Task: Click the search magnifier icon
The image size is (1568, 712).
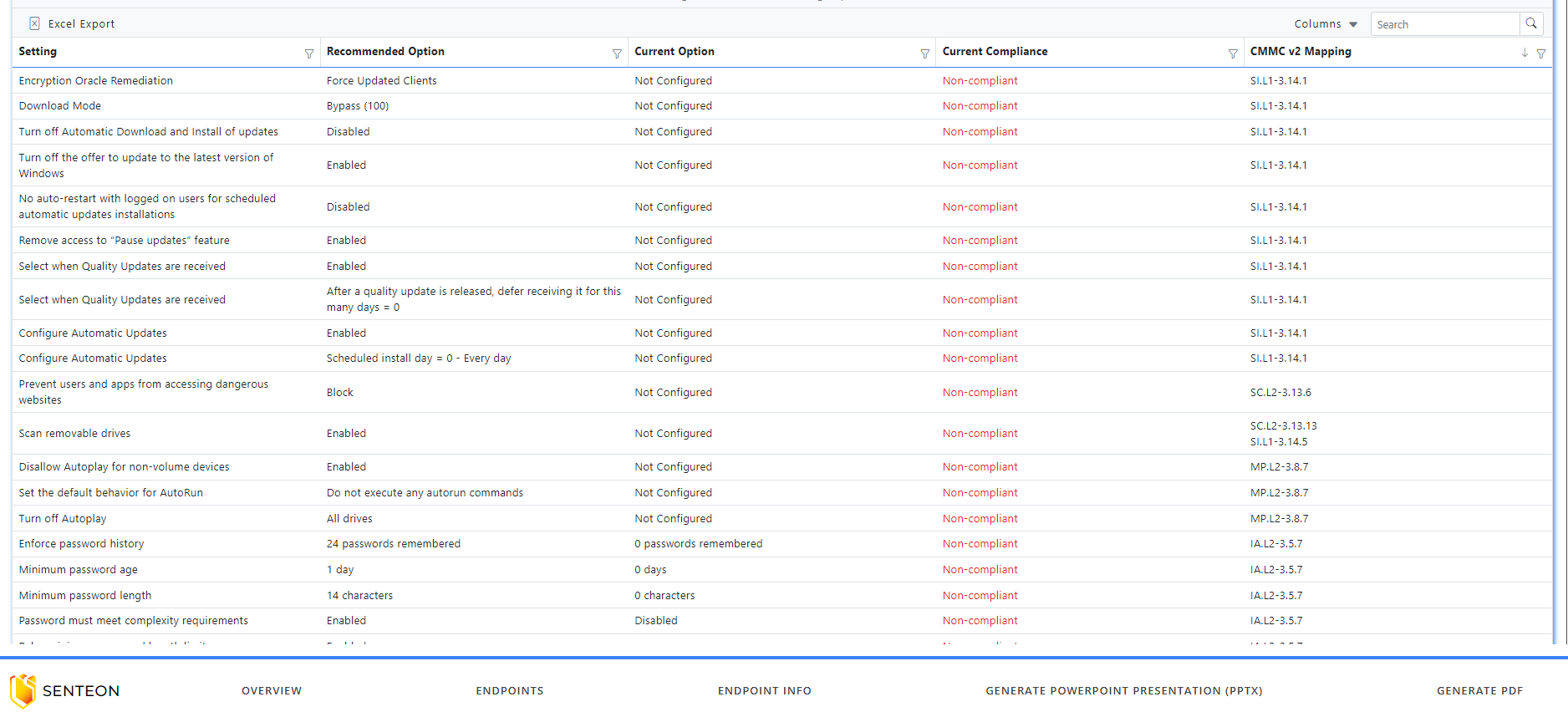Action: 1531,23
